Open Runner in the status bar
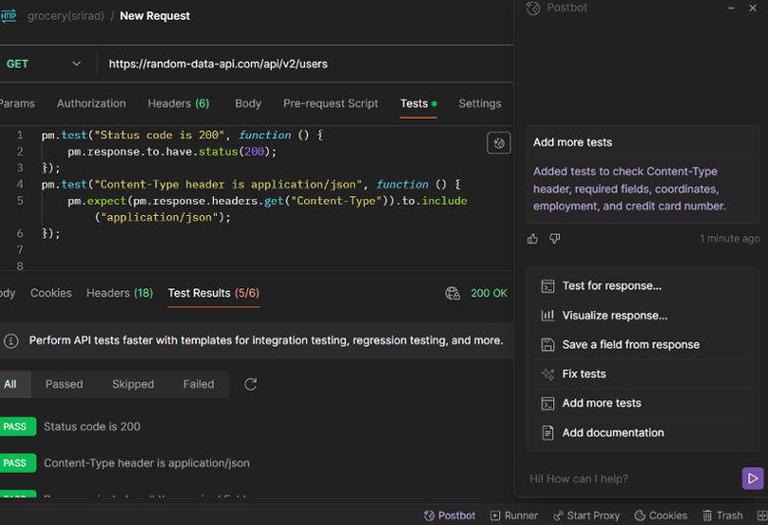This screenshot has width=768, height=525. (514, 515)
